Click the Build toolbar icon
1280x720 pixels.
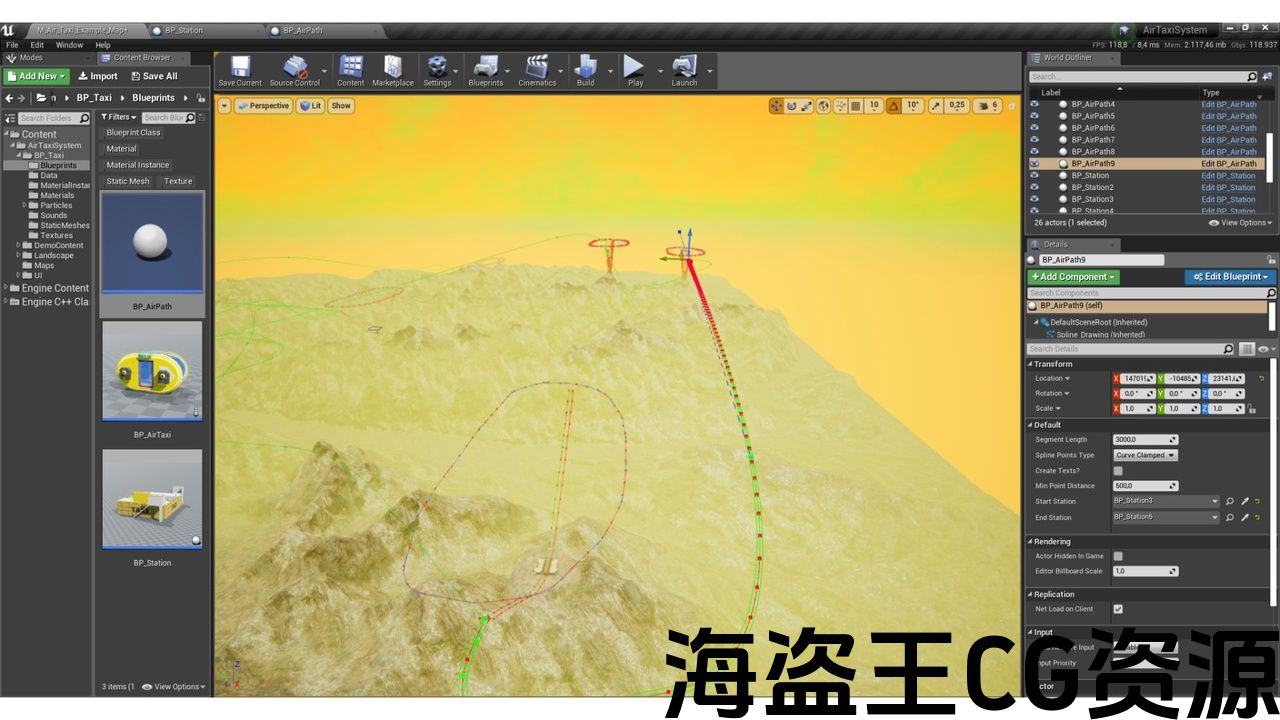(x=585, y=70)
